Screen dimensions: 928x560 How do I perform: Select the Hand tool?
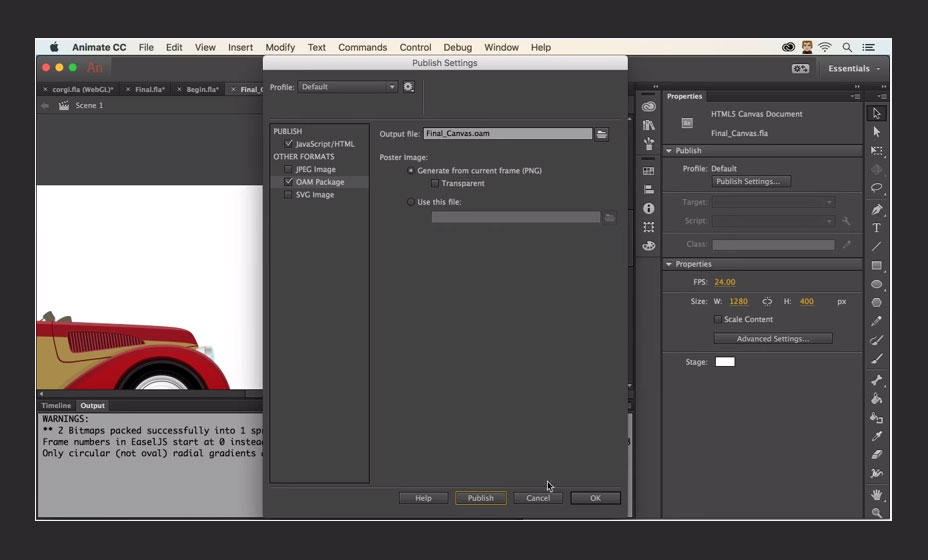pos(877,494)
